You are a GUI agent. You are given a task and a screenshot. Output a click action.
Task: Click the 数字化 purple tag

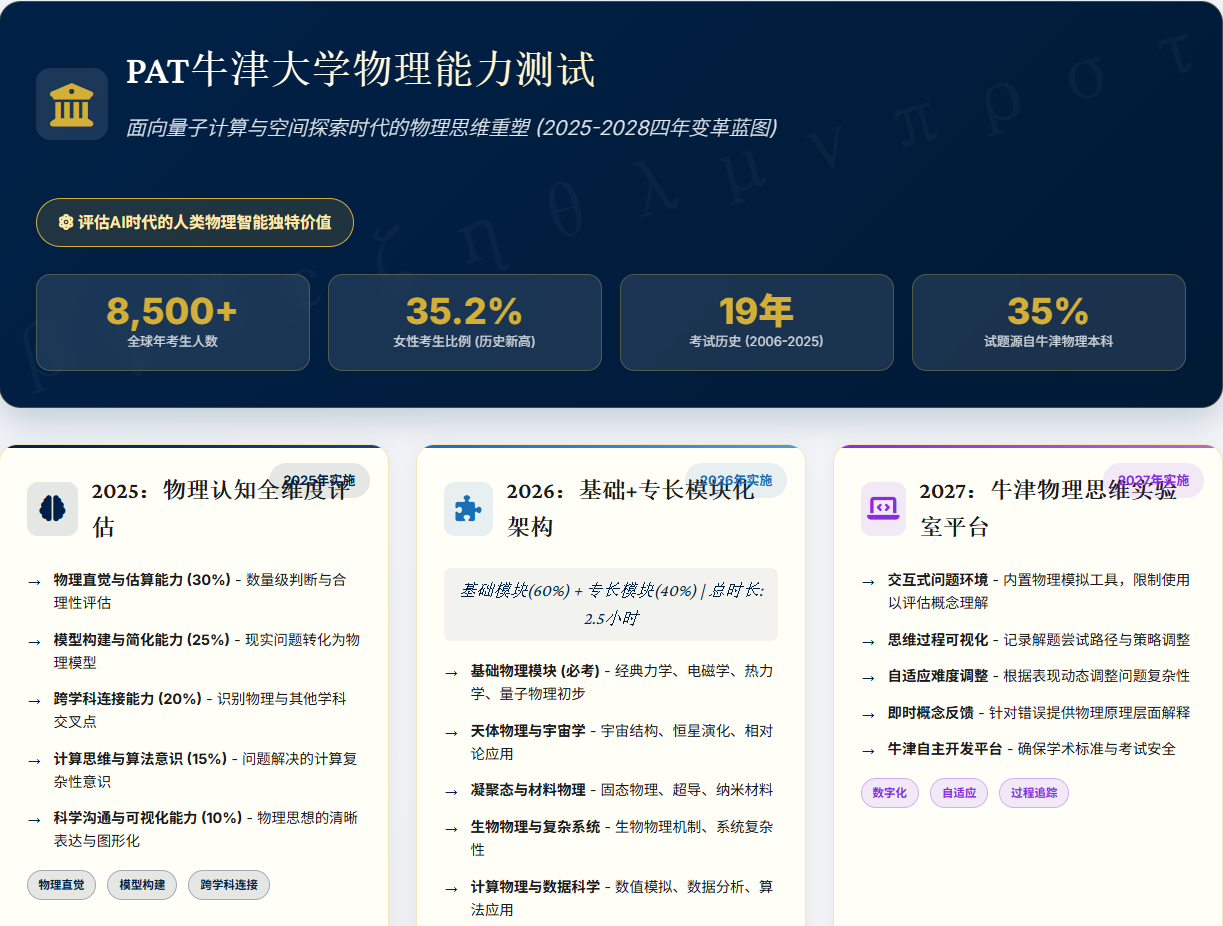[889, 793]
